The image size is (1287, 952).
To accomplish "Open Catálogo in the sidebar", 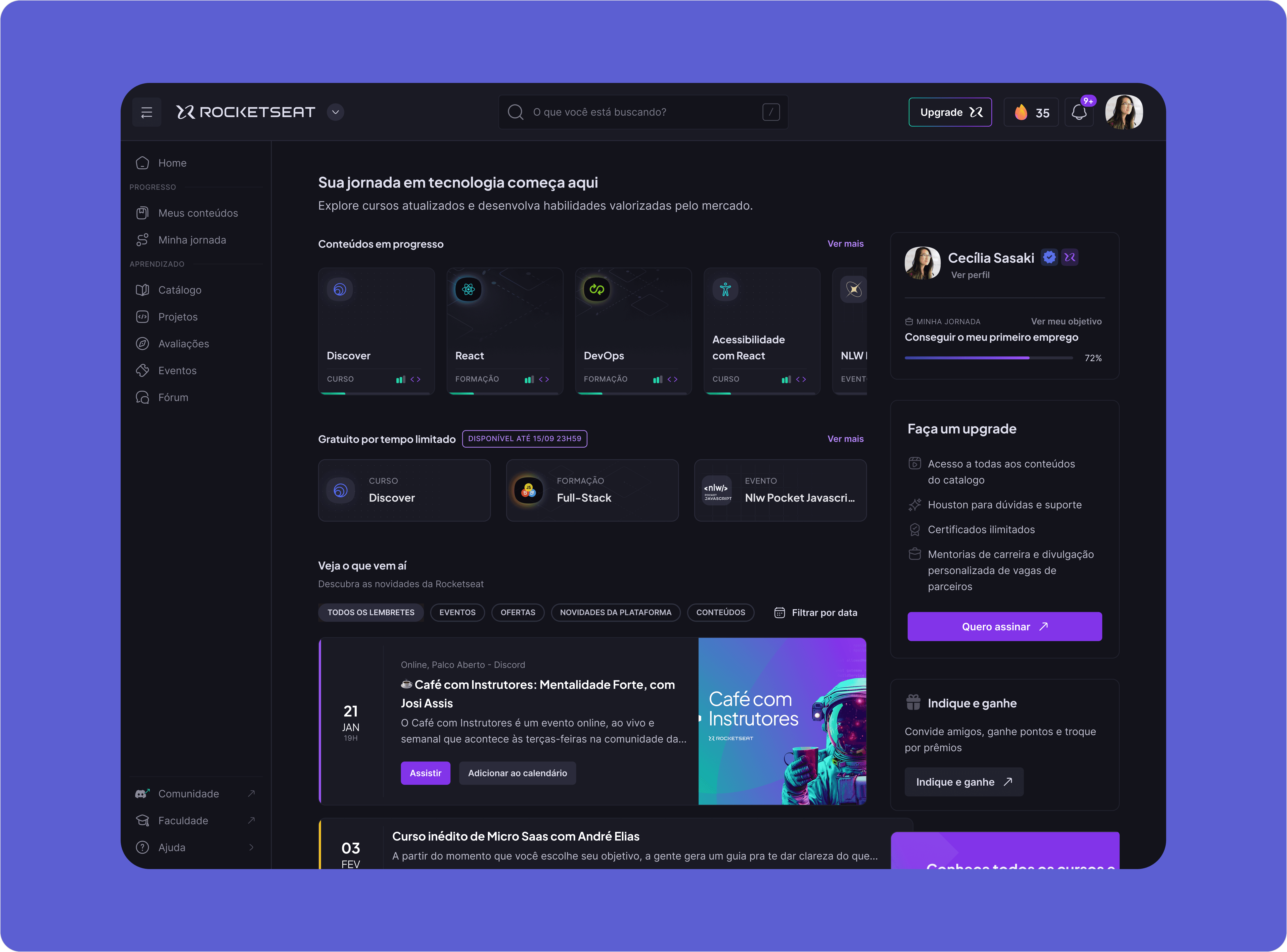I will coord(179,290).
